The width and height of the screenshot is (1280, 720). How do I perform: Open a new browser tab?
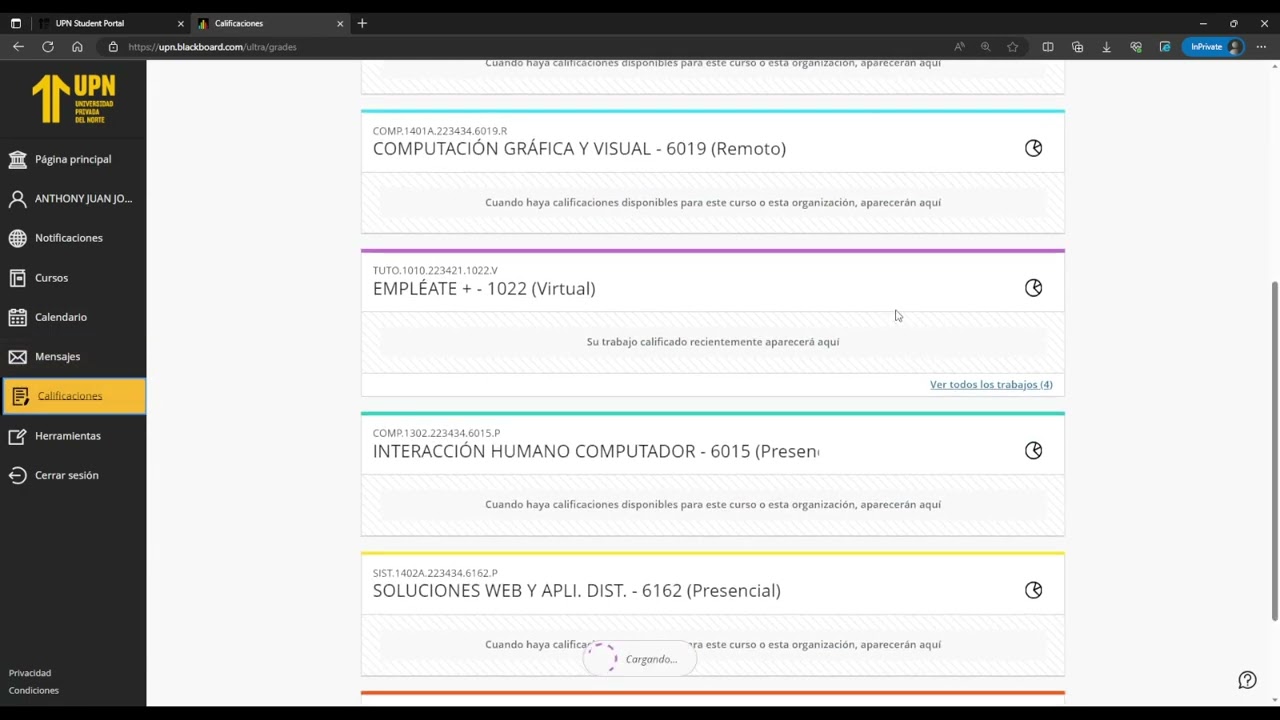tap(362, 23)
